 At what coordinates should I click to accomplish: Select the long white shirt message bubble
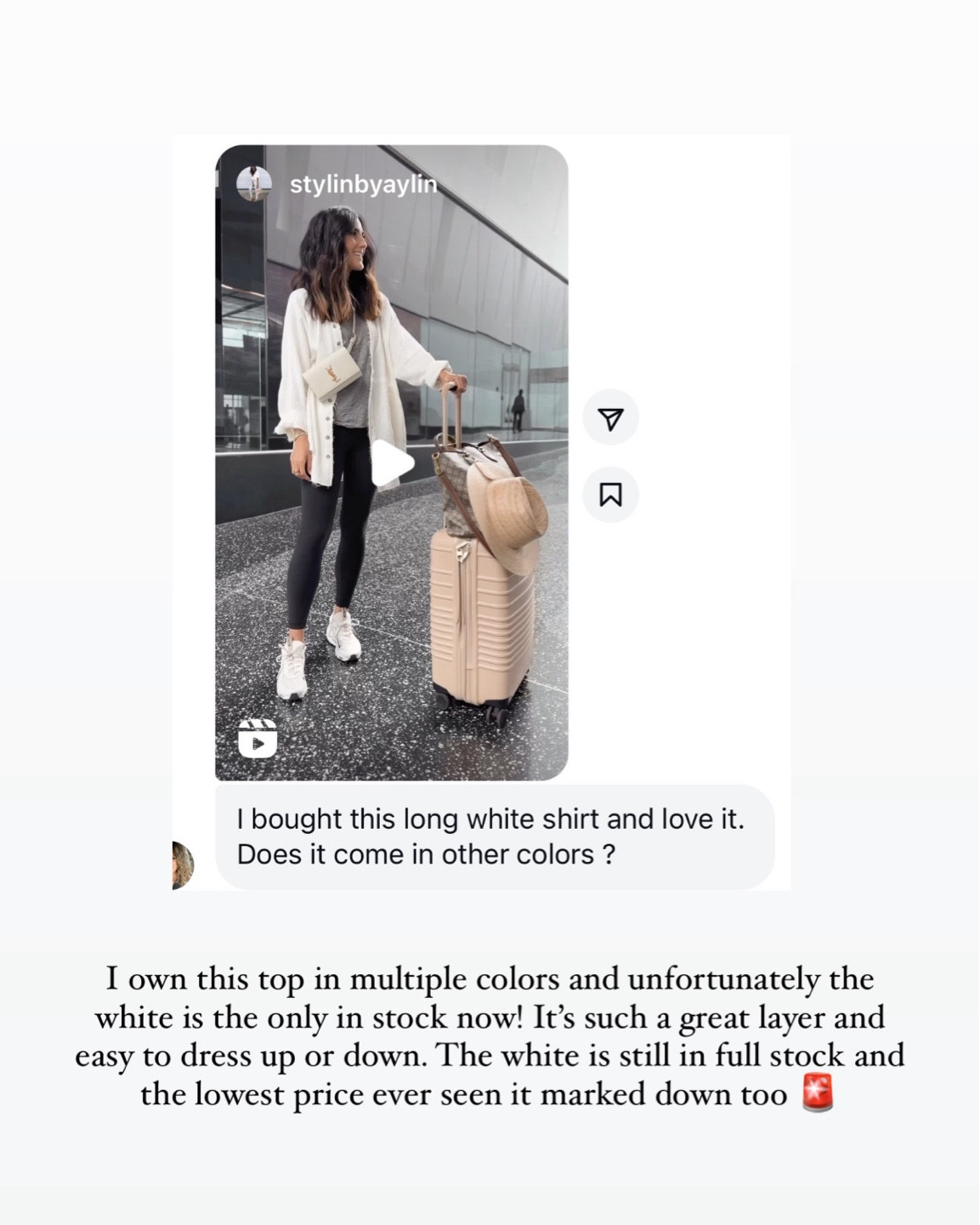[495, 837]
